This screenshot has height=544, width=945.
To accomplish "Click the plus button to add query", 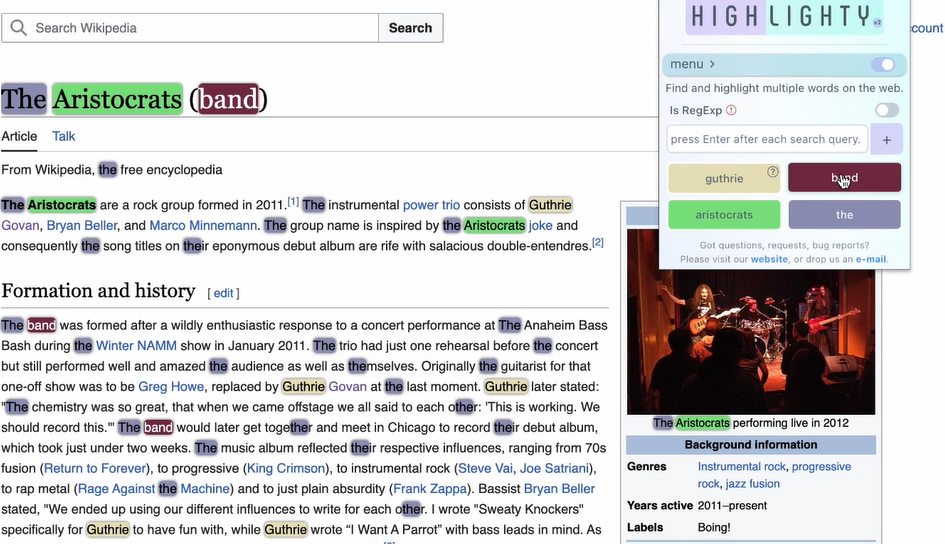I will pyautogui.click(x=886, y=140).
